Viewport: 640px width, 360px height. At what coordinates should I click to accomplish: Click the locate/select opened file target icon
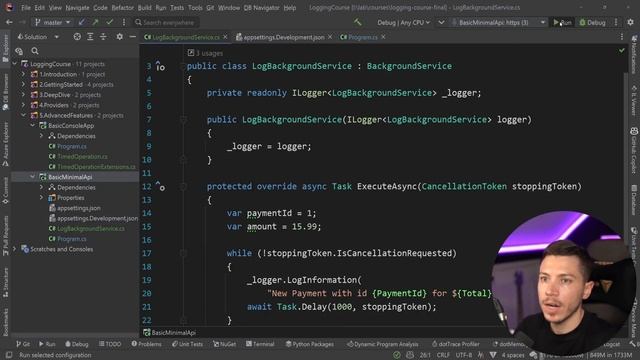click(77, 37)
